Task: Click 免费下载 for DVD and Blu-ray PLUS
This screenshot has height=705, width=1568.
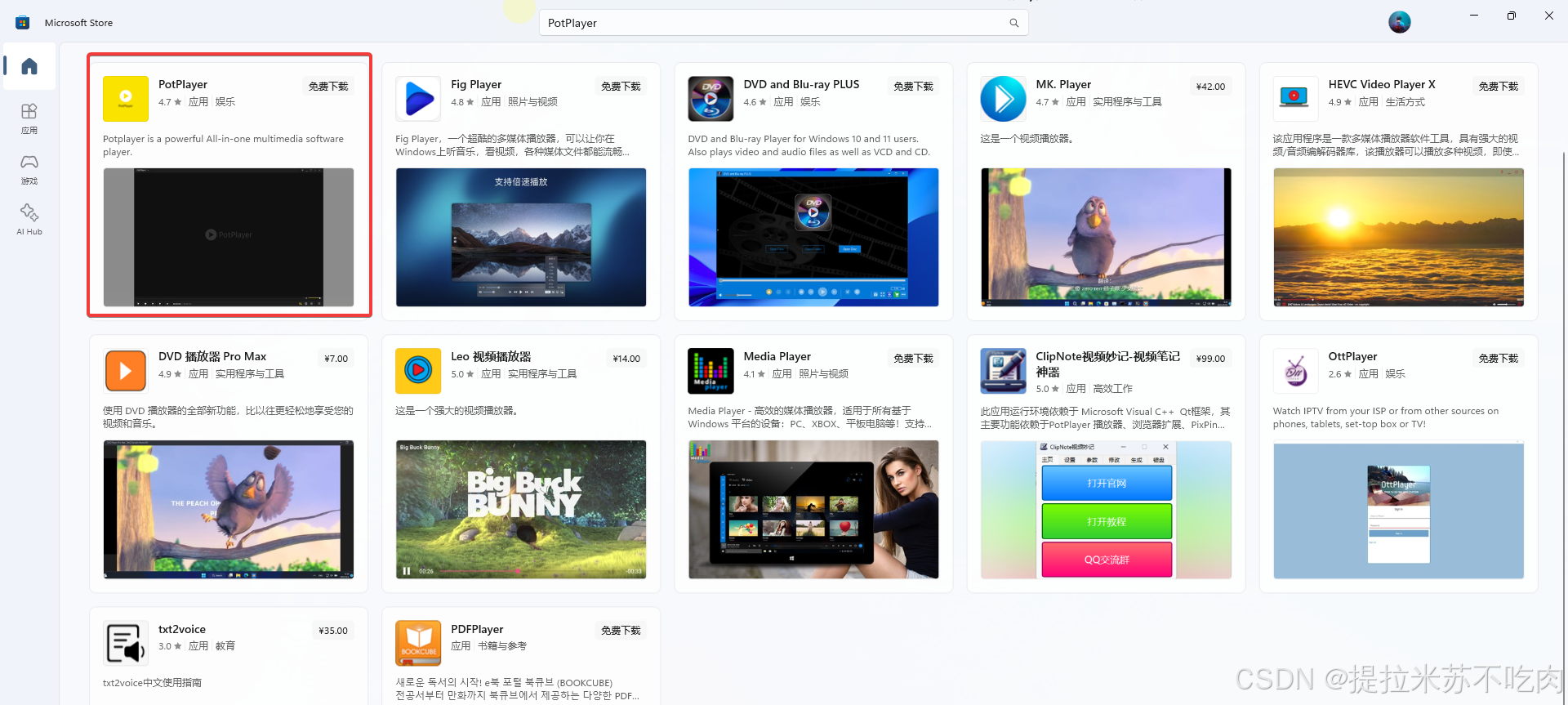Action: coord(913,87)
